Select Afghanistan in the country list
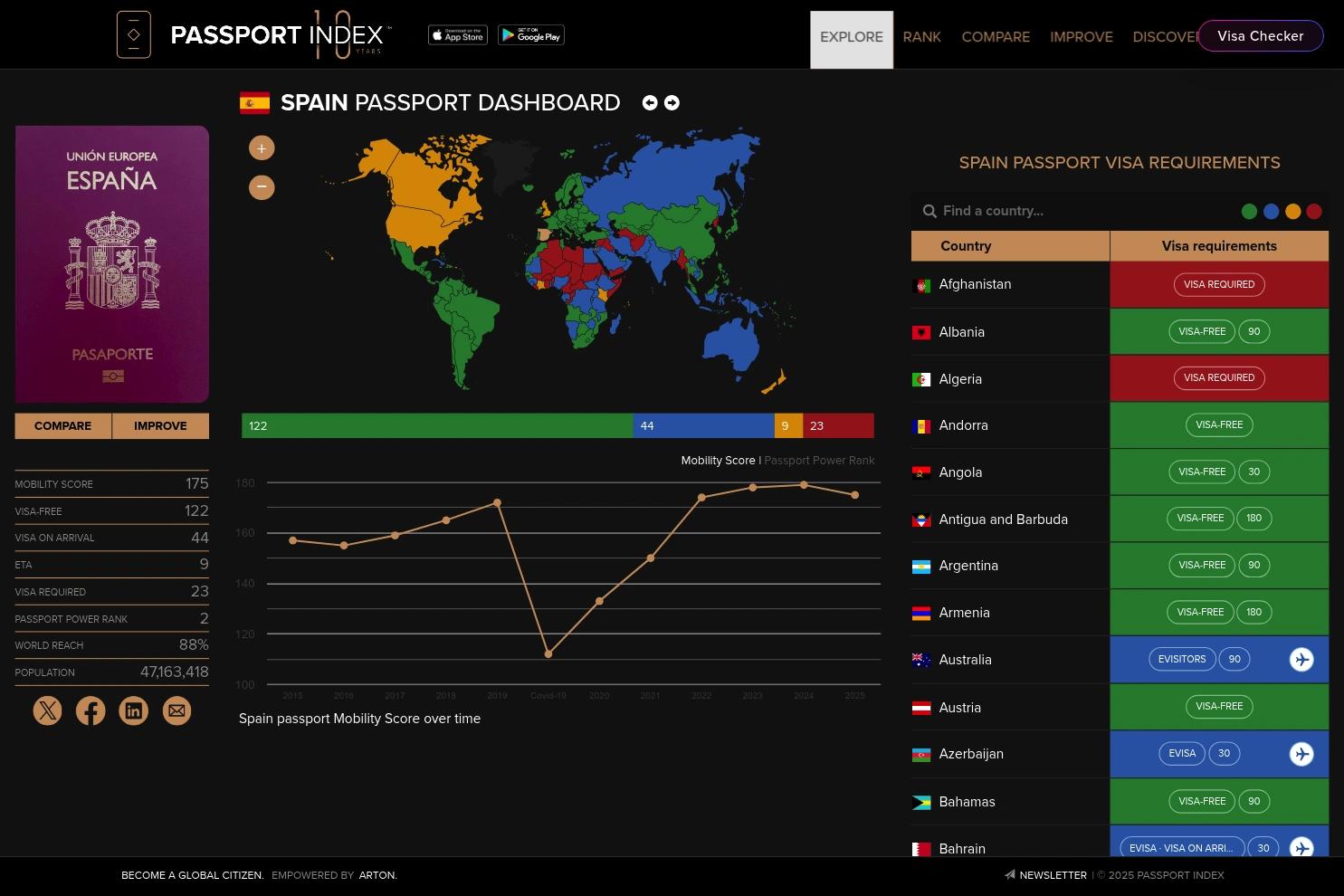This screenshot has height=896, width=1344. pos(975,284)
